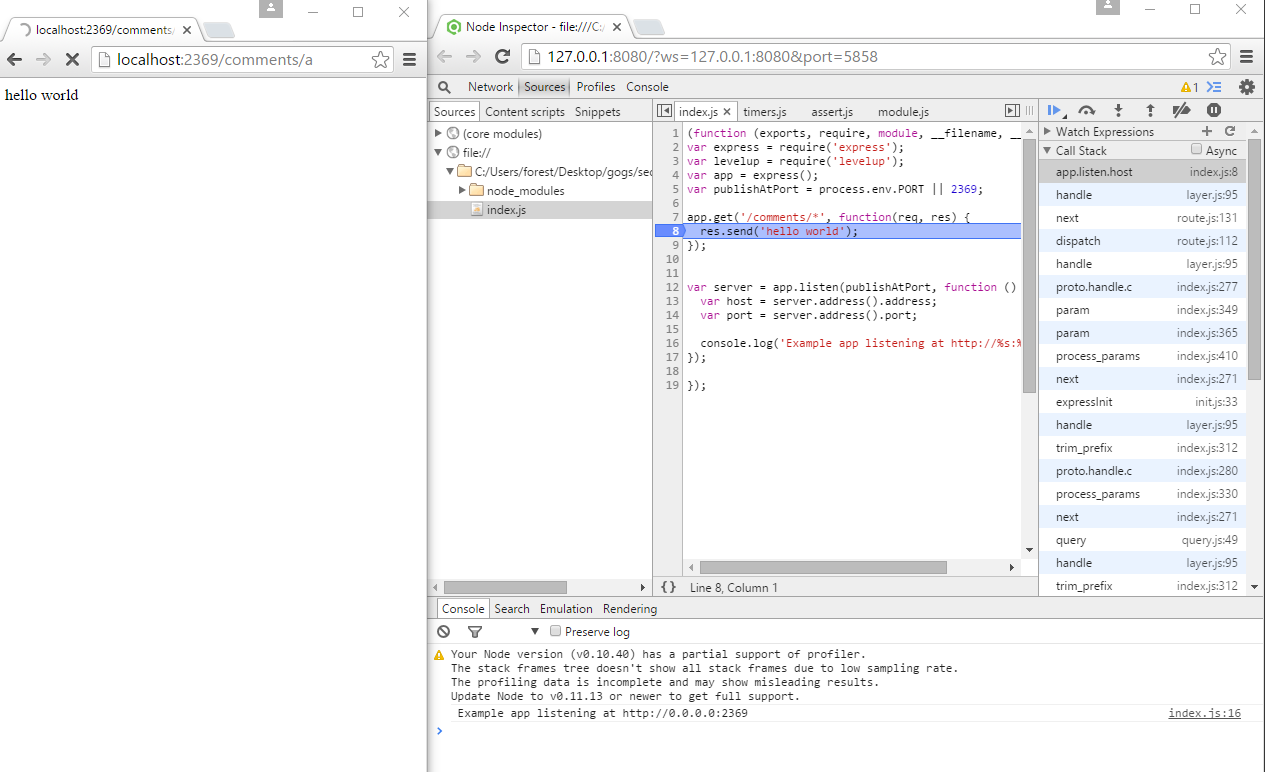This screenshot has width=1265, height=772.
Task: Toggle pause on exceptions
Action: [1214, 111]
